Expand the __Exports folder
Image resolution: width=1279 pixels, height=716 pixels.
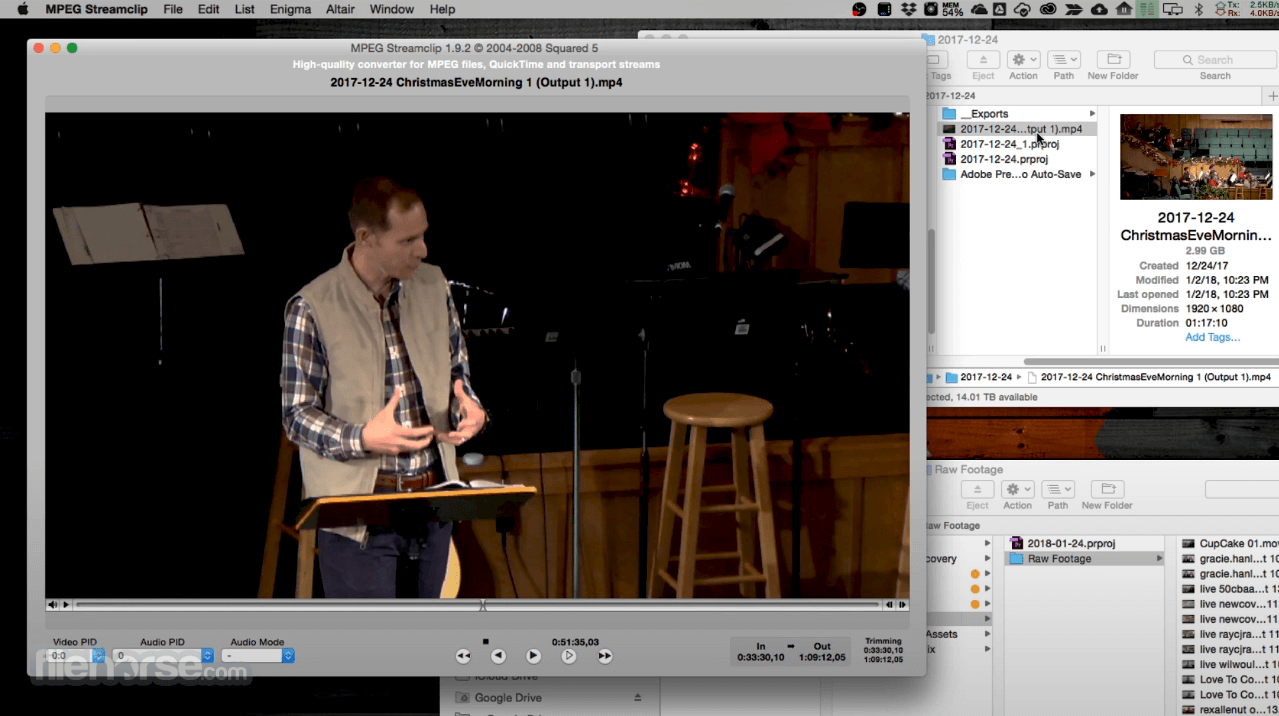(1092, 114)
